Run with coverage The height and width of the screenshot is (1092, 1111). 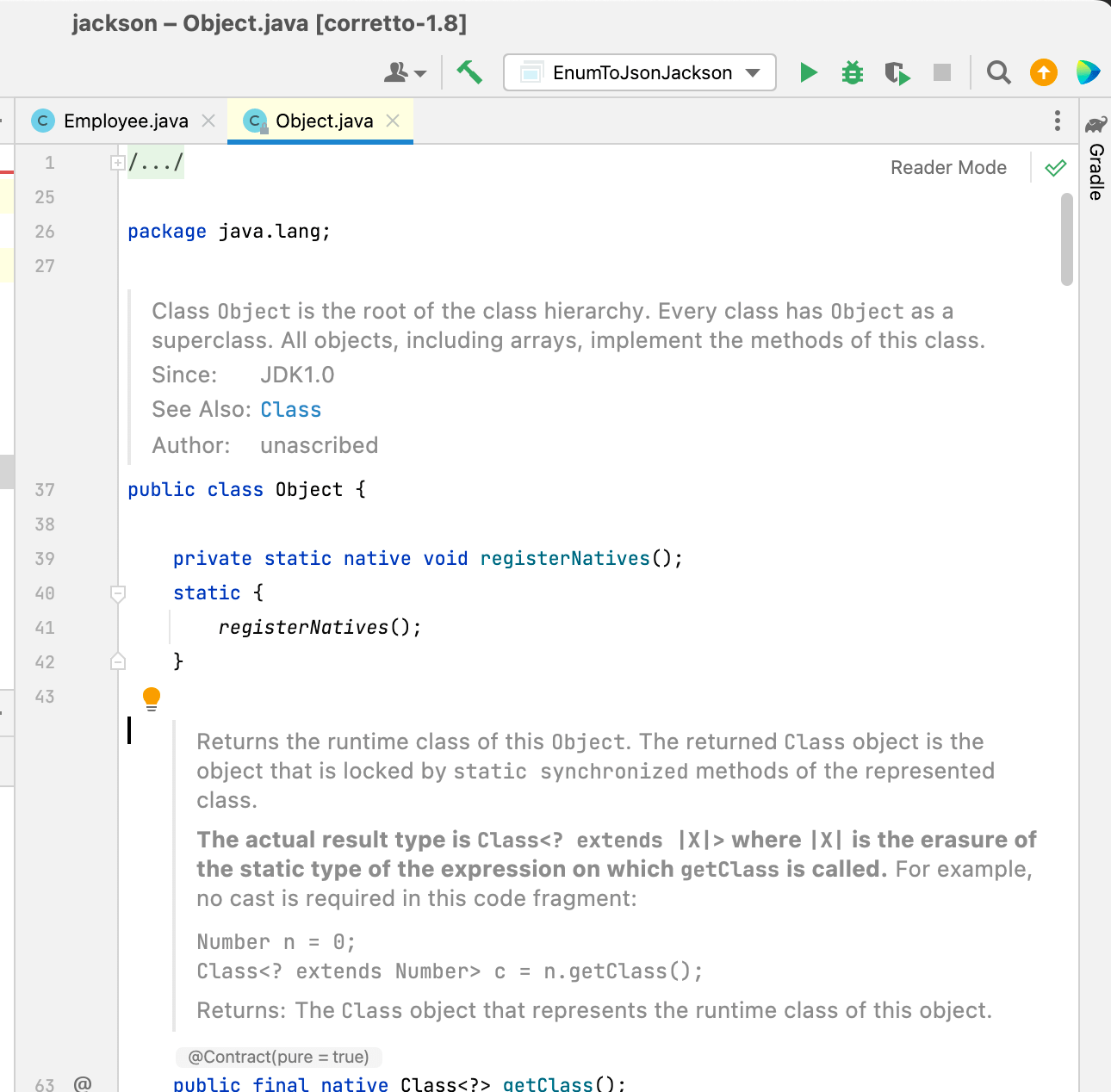pos(897,72)
